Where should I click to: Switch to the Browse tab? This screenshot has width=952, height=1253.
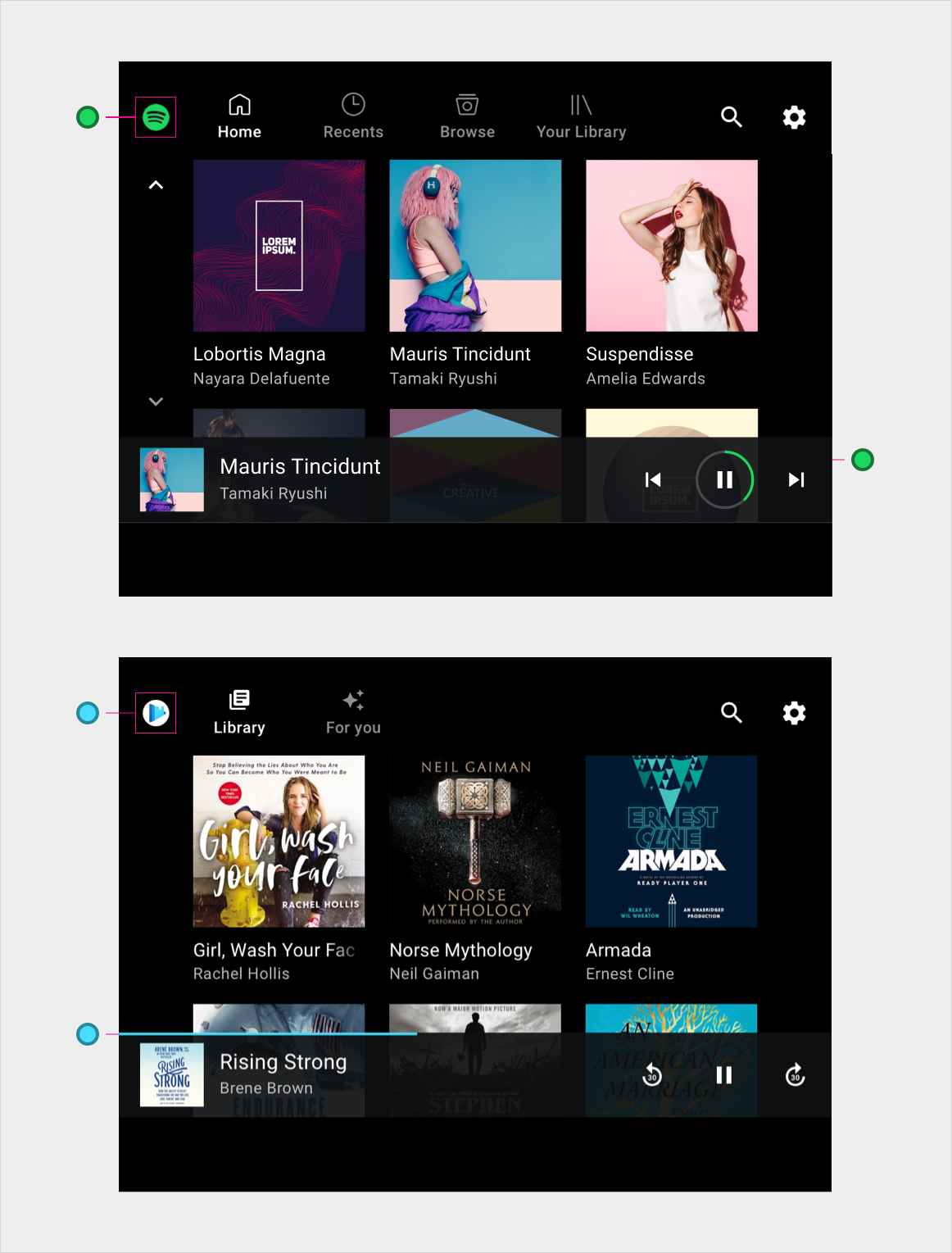tap(467, 117)
